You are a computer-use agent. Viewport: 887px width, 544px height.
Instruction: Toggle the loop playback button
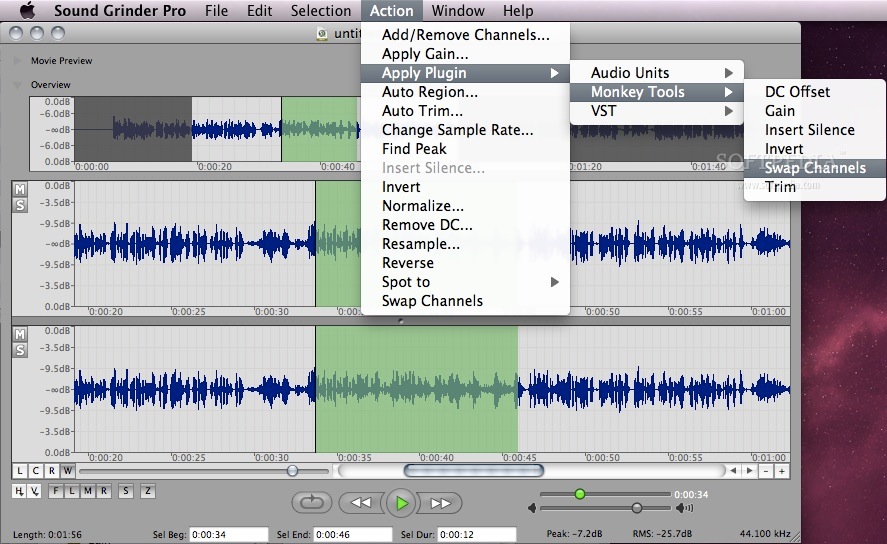(312, 502)
